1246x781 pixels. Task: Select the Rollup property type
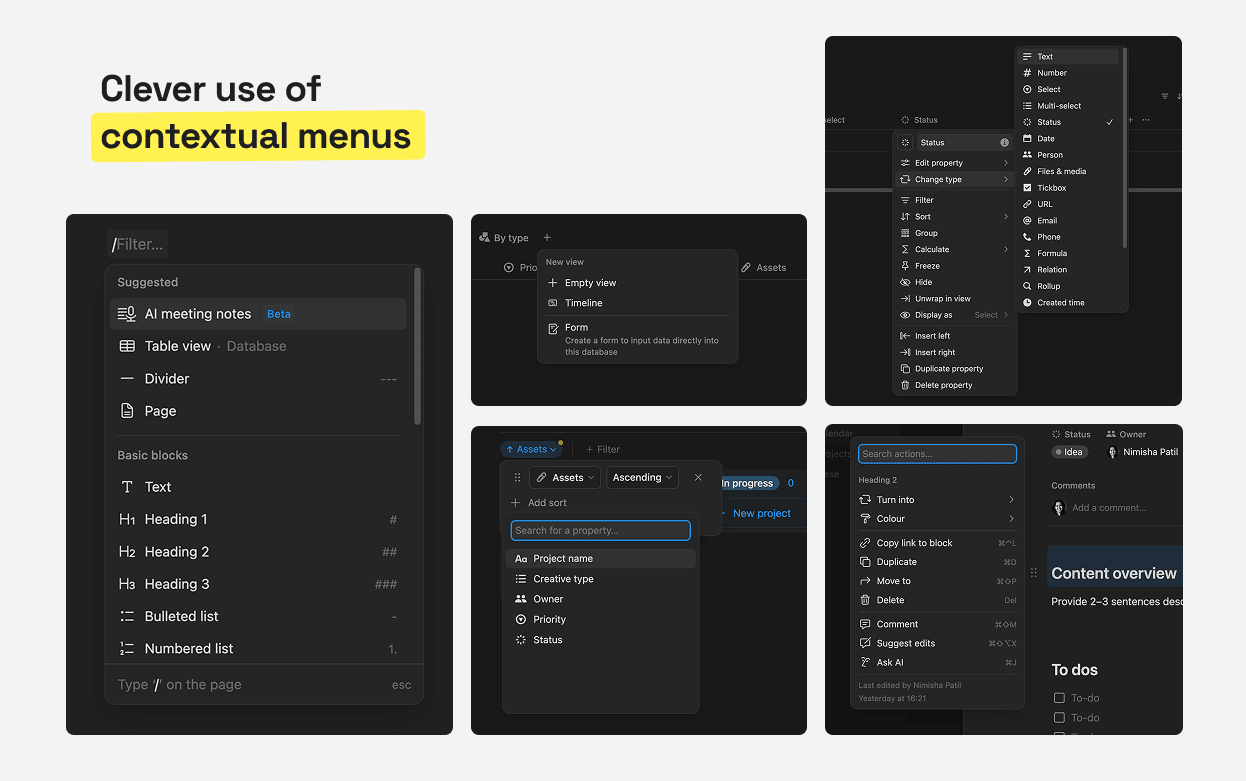1067,286
